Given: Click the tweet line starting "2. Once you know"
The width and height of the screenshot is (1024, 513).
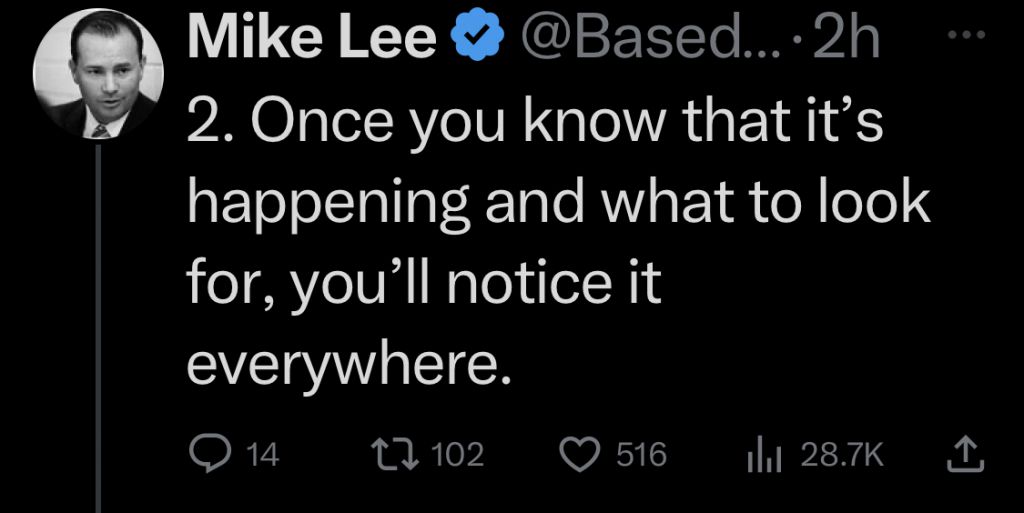Looking at the screenshot, I should pyautogui.click(x=535, y=123).
